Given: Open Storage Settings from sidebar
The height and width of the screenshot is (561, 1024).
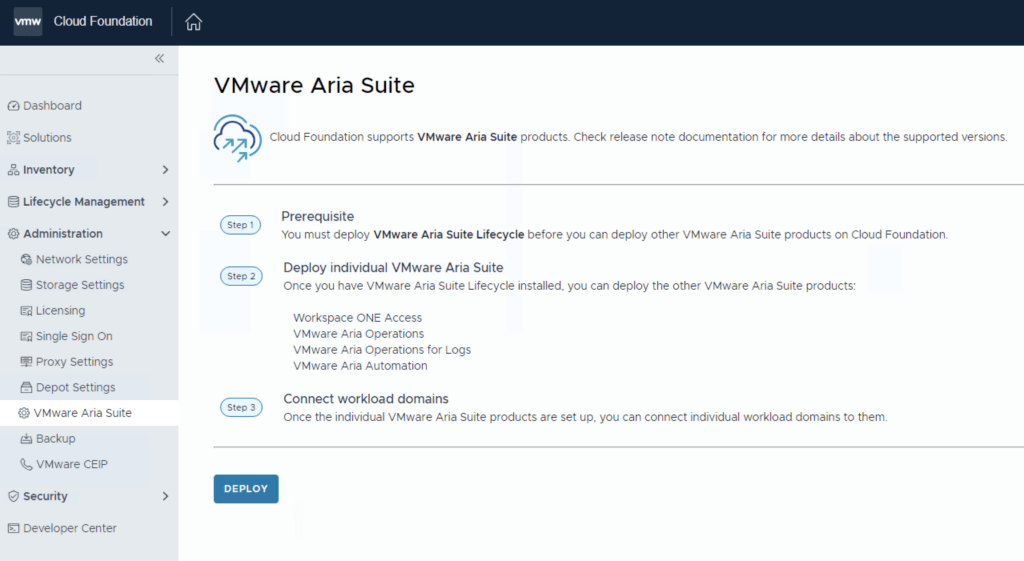Looking at the screenshot, I should coord(80,285).
